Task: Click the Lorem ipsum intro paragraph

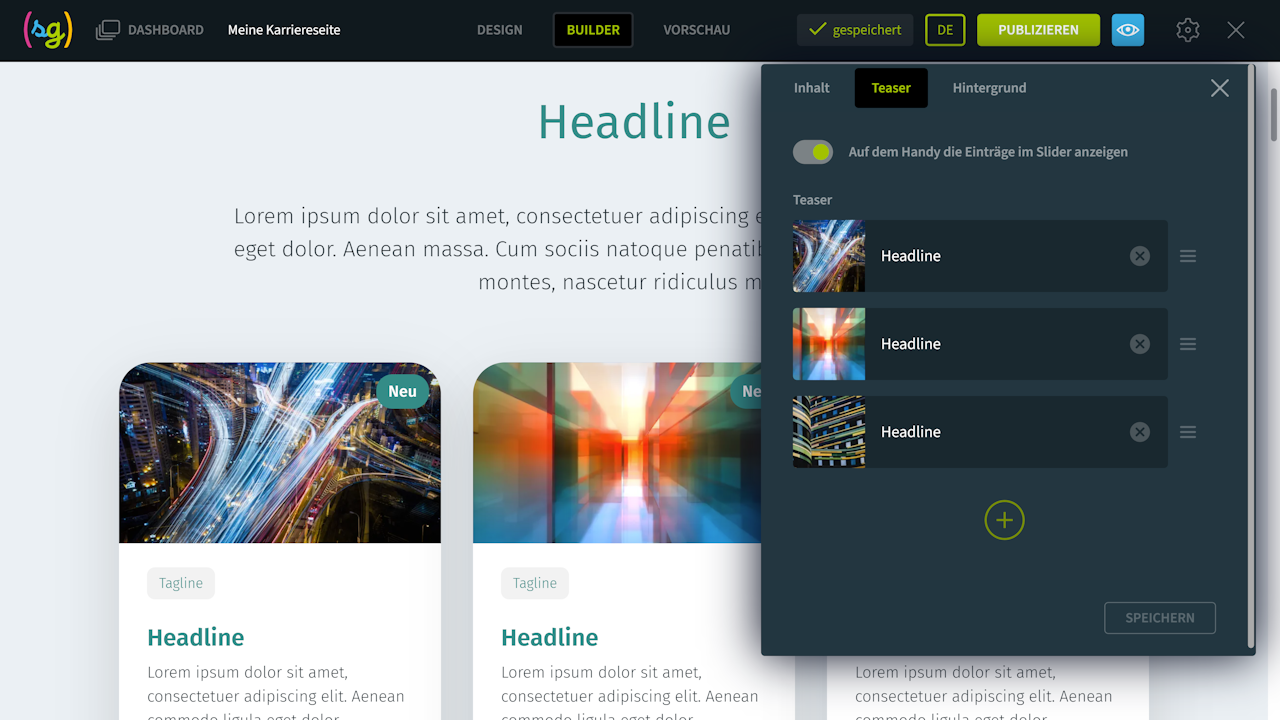Action: pos(497,249)
